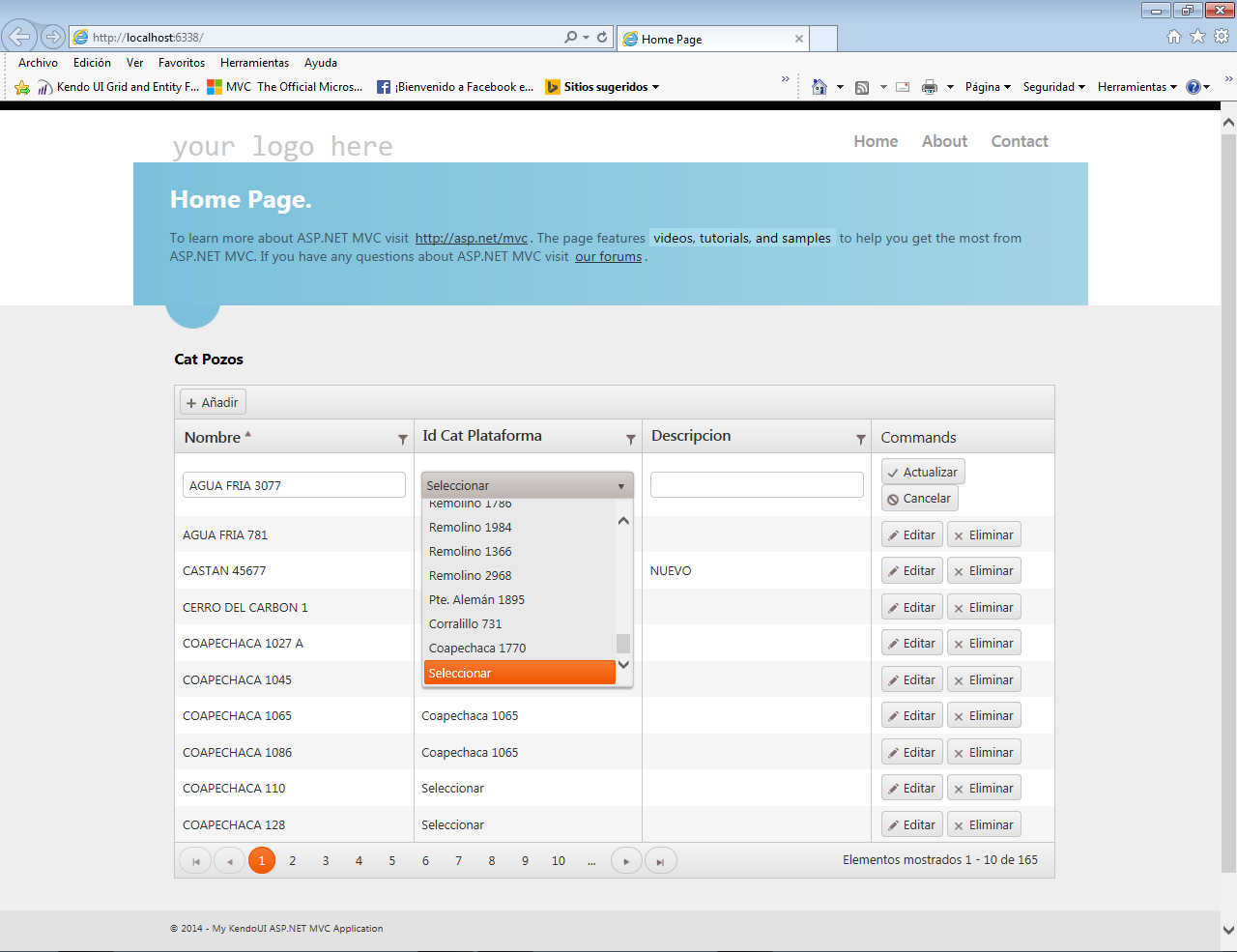Click the Help question mark icon
The width and height of the screenshot is (1237, 952).
pyautogui.click(x=1194, y=87)
